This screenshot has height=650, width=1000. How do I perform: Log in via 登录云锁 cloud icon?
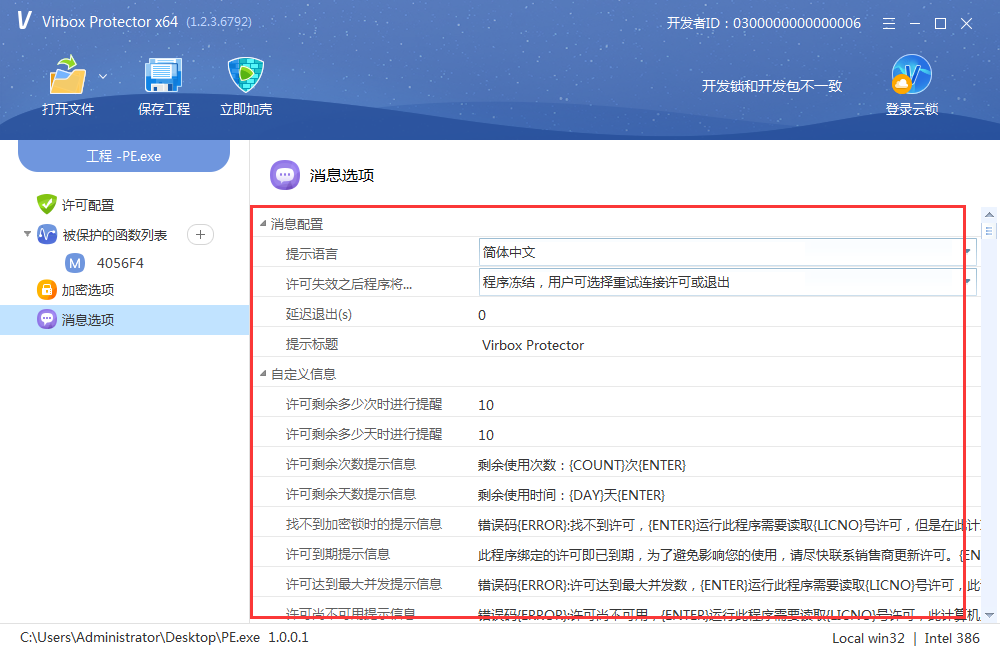pos(911,75)
